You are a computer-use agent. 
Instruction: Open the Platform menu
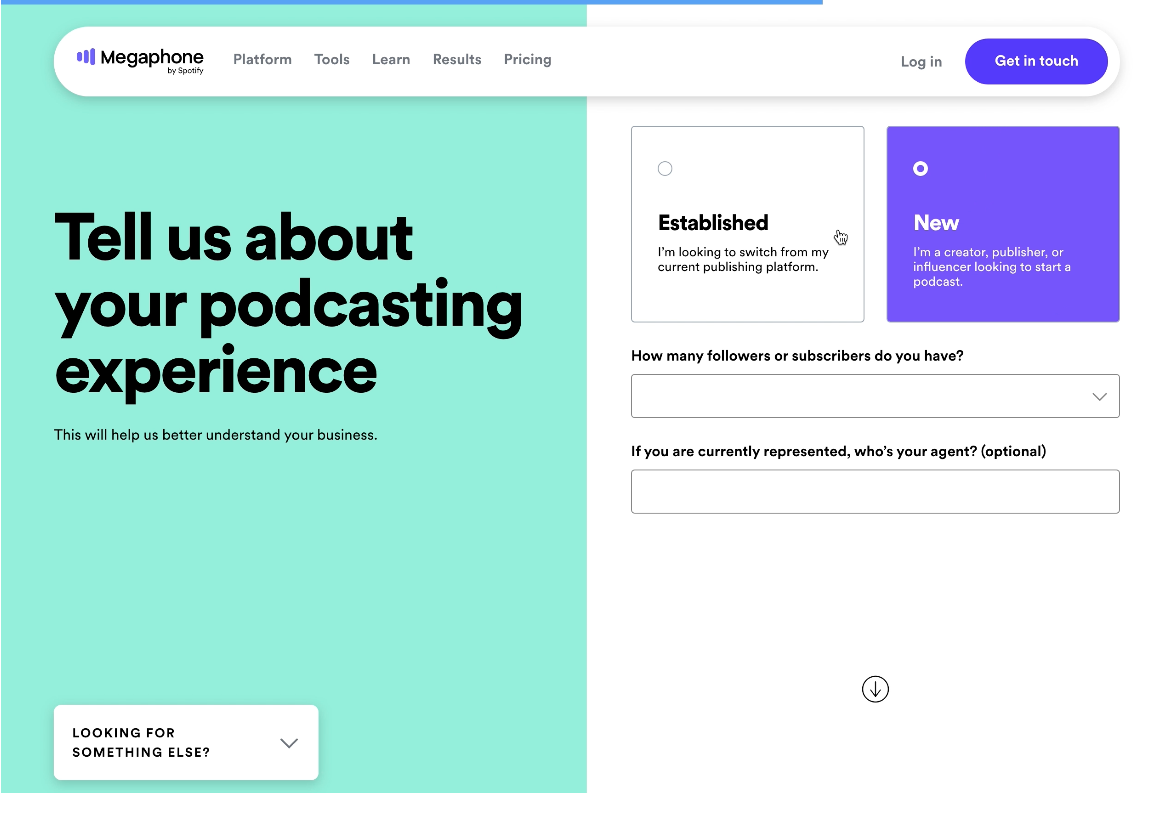262,60
